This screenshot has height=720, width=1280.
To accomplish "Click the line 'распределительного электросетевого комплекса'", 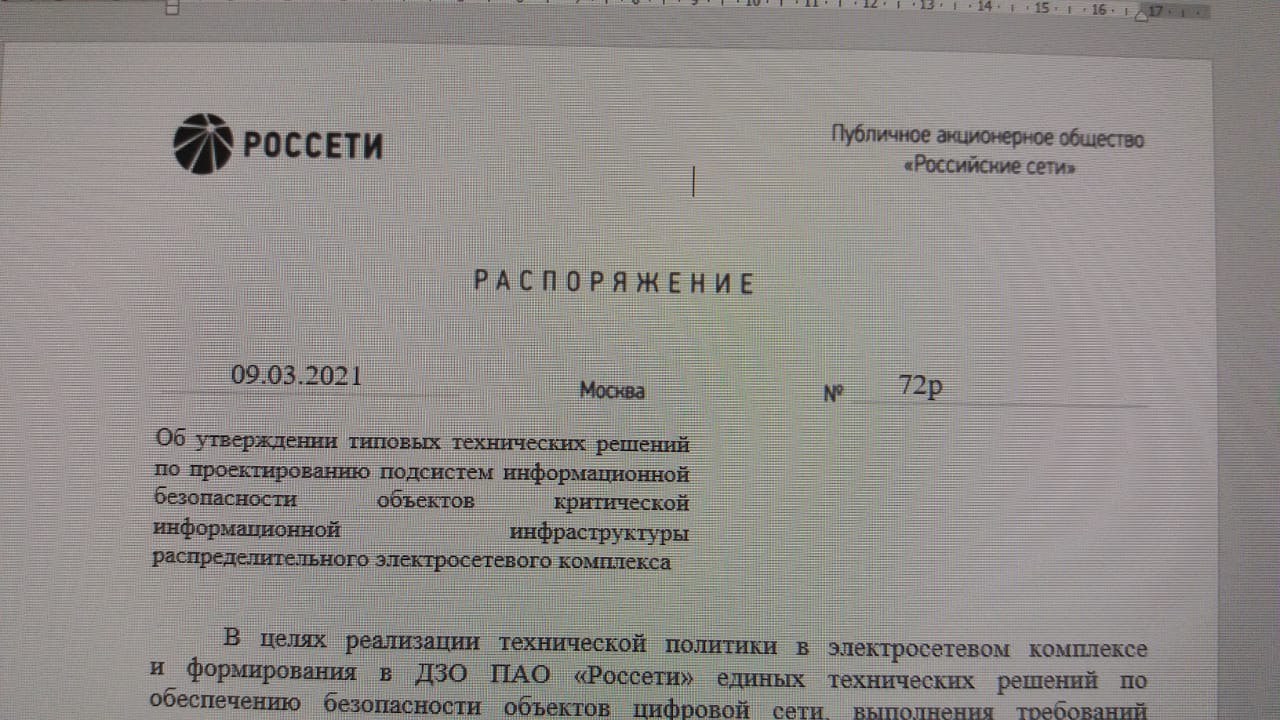I will pyautogui.click(x=412, y=560).
